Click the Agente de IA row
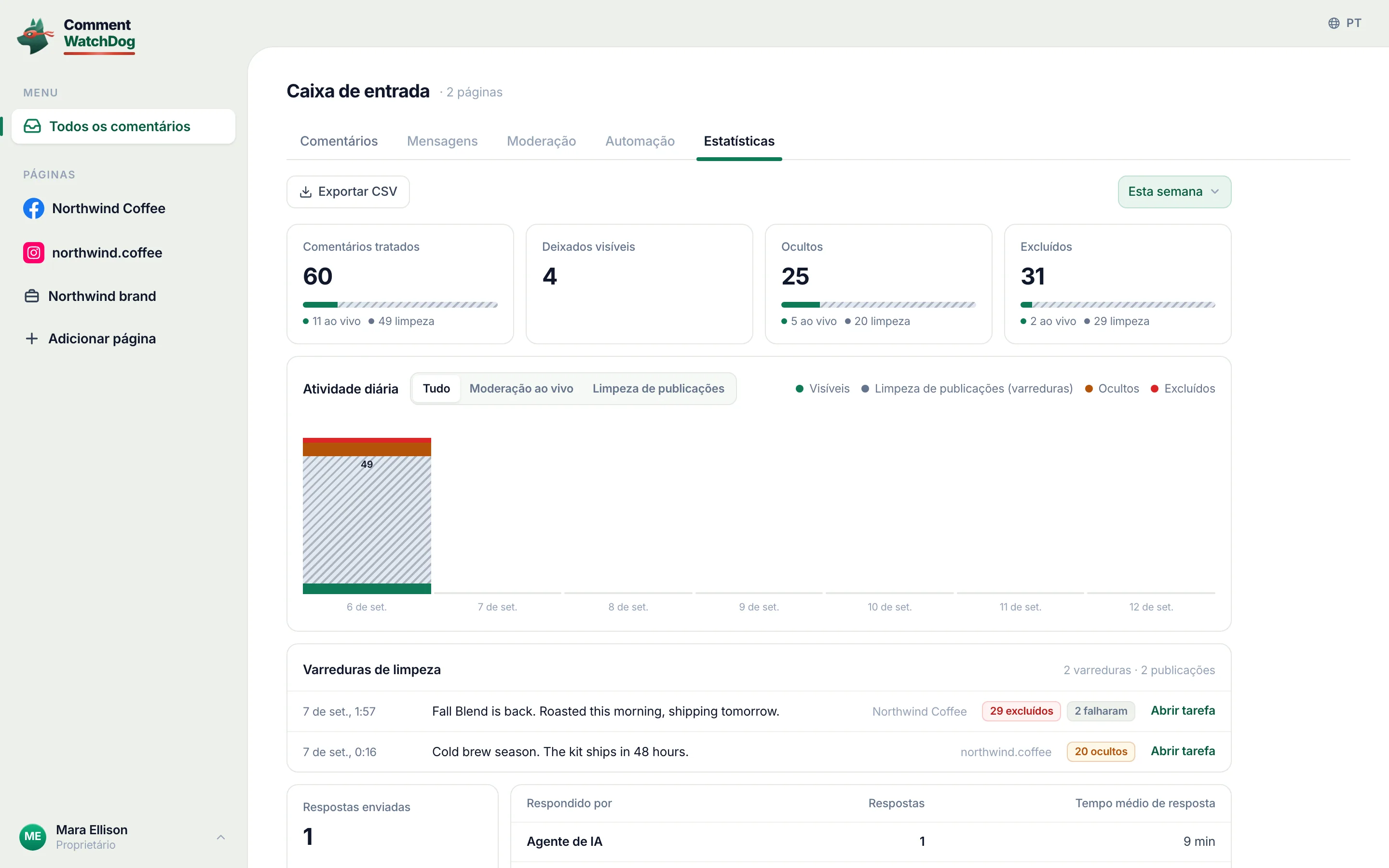This screenshot has width=1389, height=868. [871, 841]
